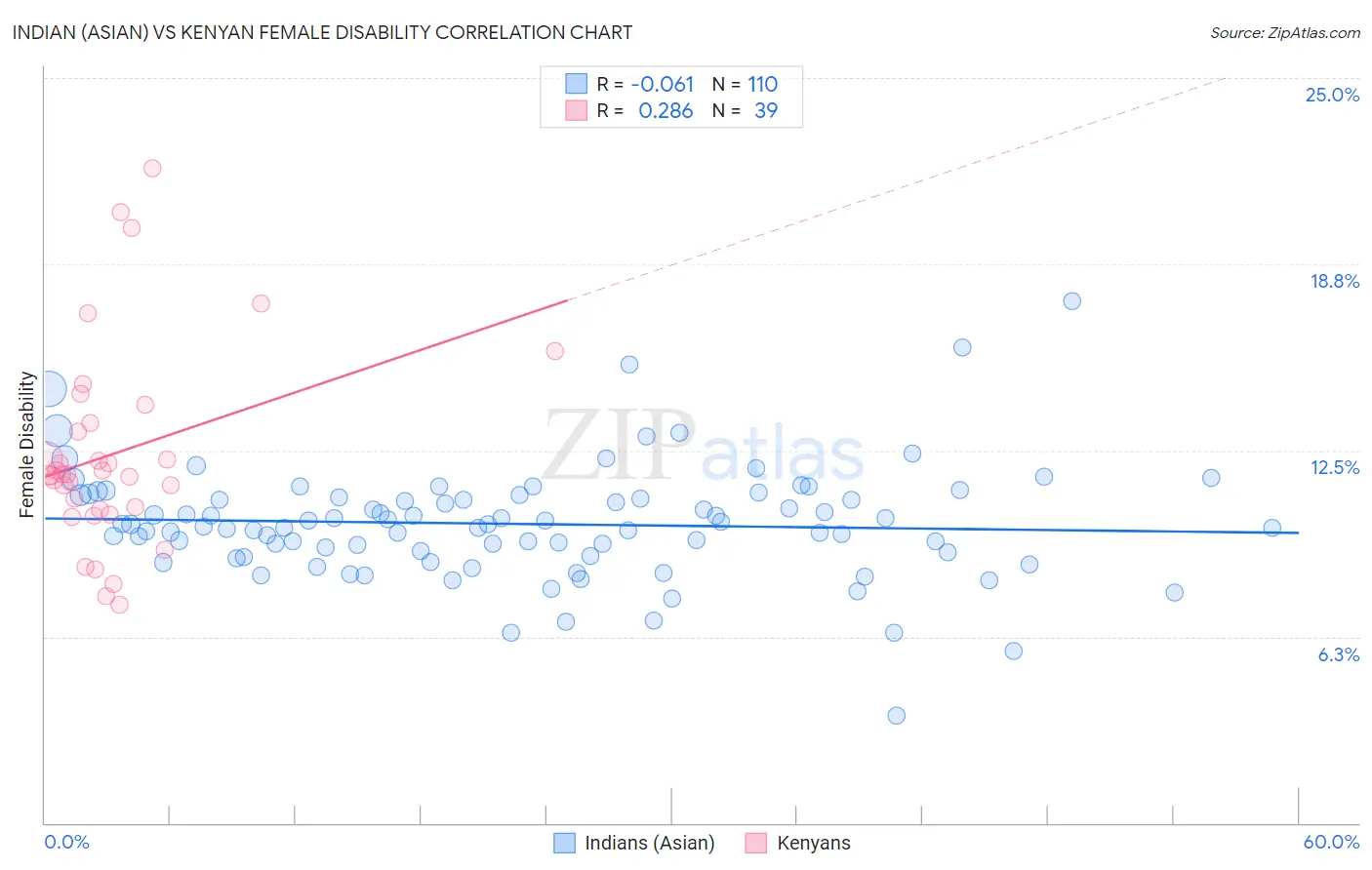Click the 0.0% x-axis label

point(67,842)
